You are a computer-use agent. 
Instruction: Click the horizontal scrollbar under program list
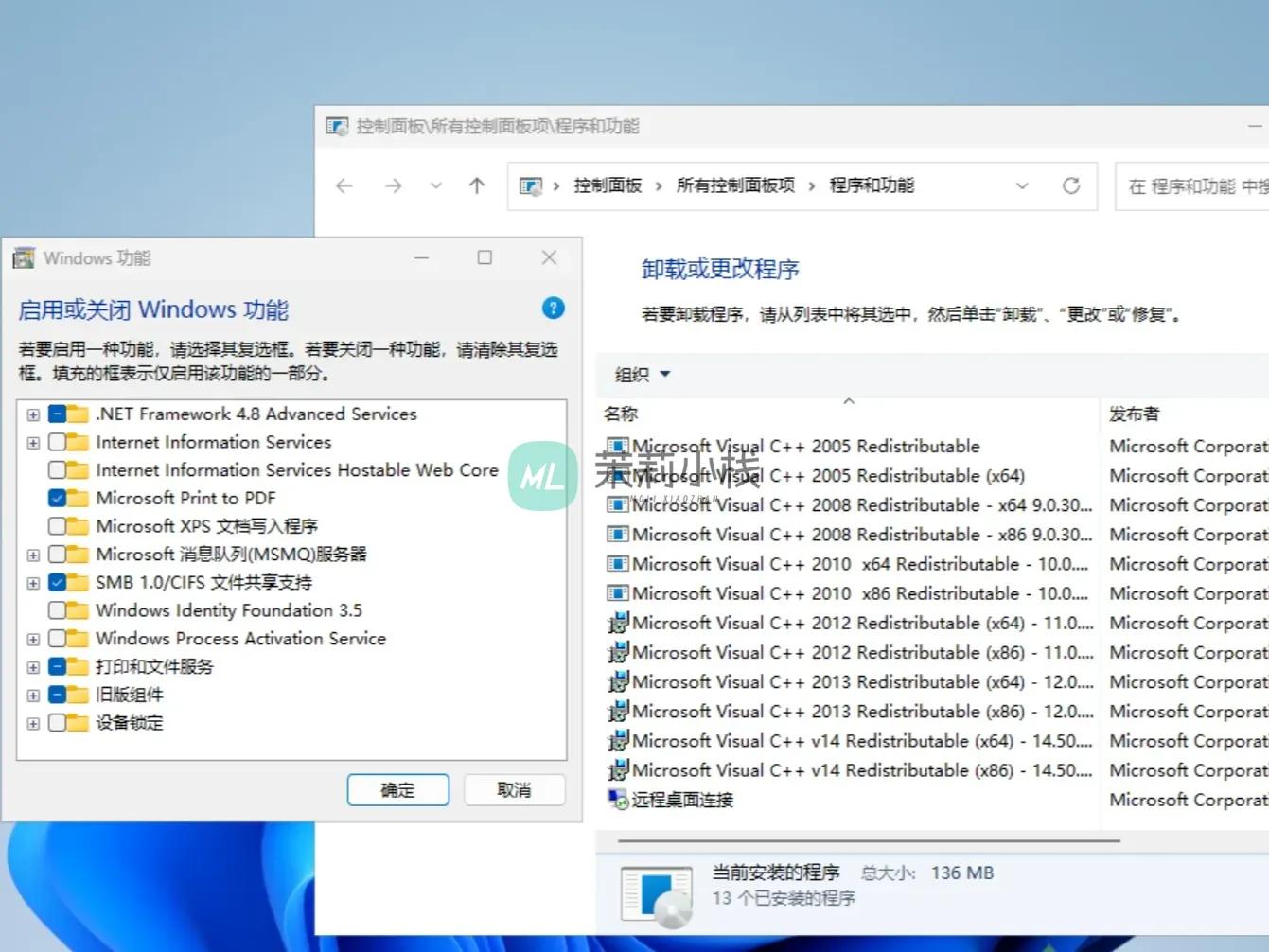[869, 840]
